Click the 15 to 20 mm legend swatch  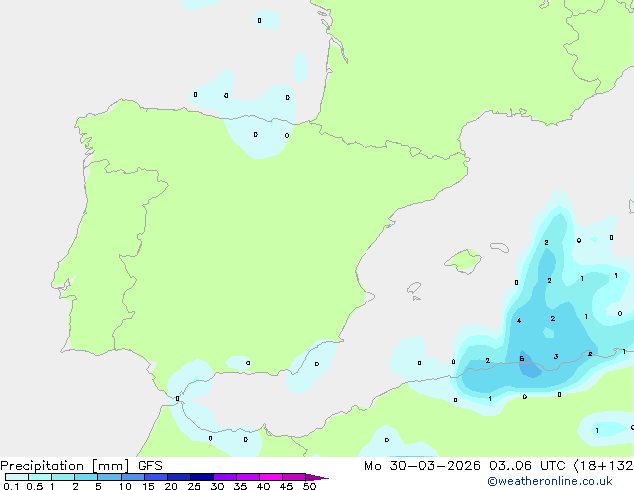click(155, 477)
